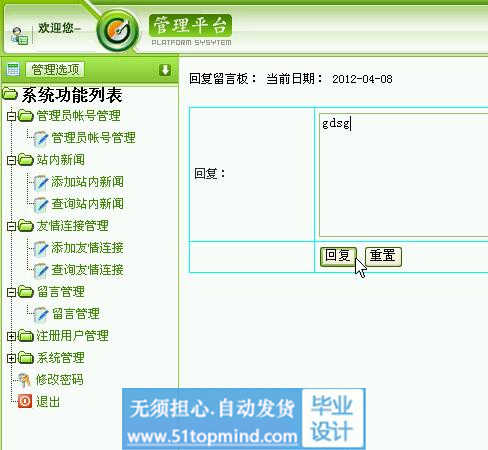
Task: Click the user avatar icon near 欢迎您
Action: point(19,36)
